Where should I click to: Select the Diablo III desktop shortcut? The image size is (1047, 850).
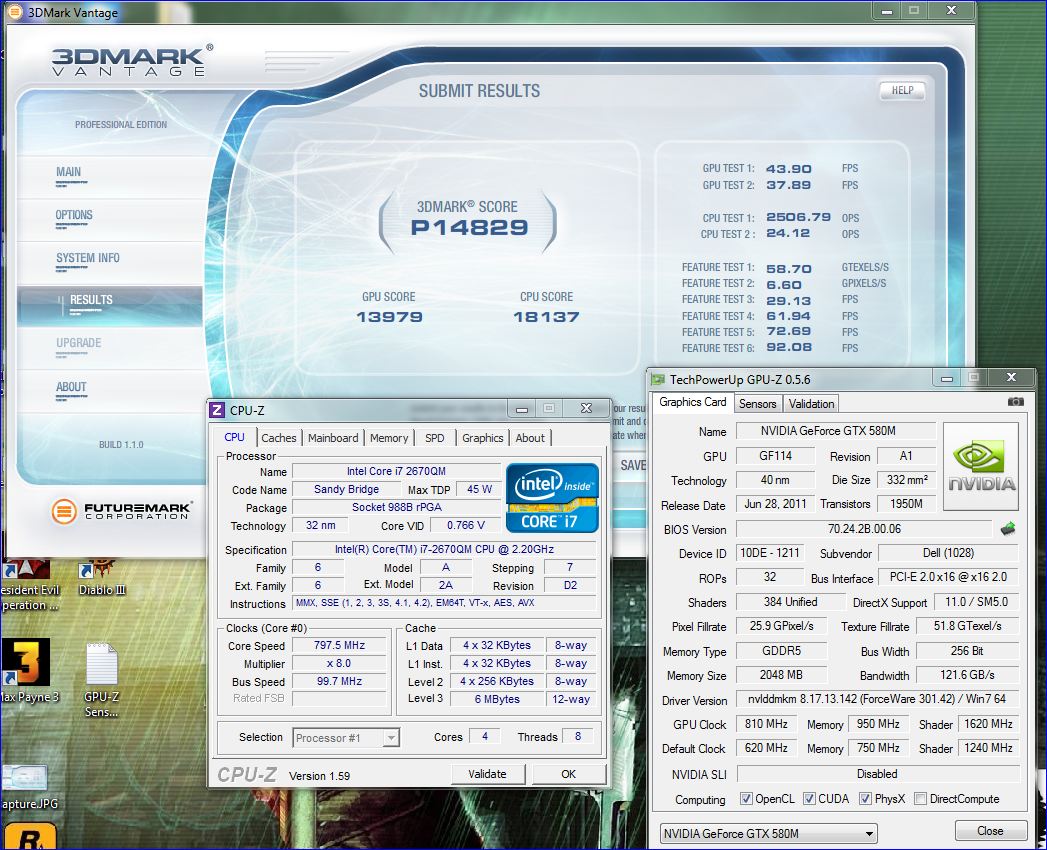click(x=101, y=578)
